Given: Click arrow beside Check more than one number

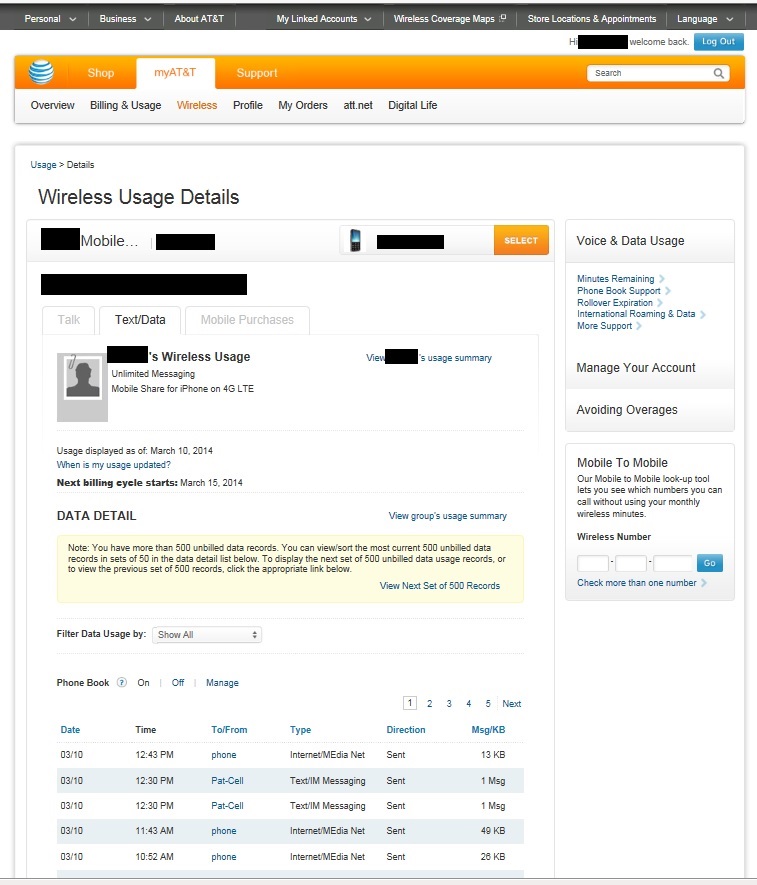Looking at the screenshot, I should pos(704,583).
